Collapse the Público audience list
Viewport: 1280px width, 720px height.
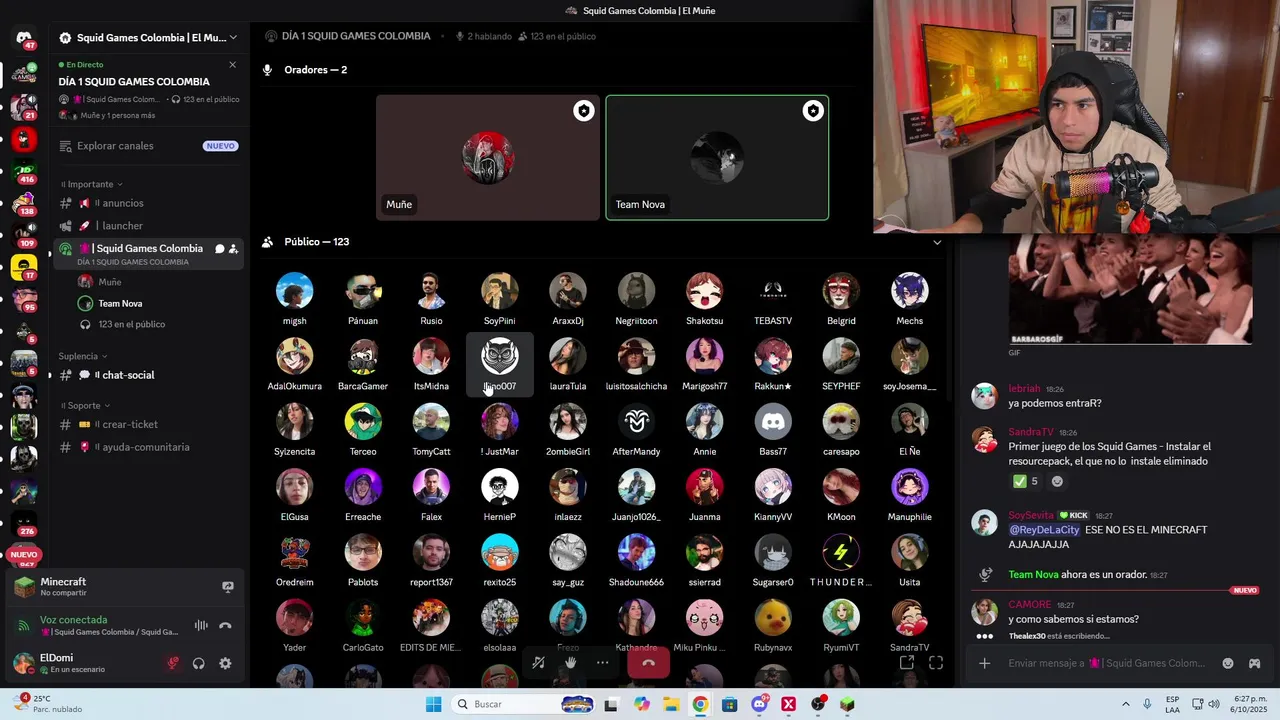(937, 242)
